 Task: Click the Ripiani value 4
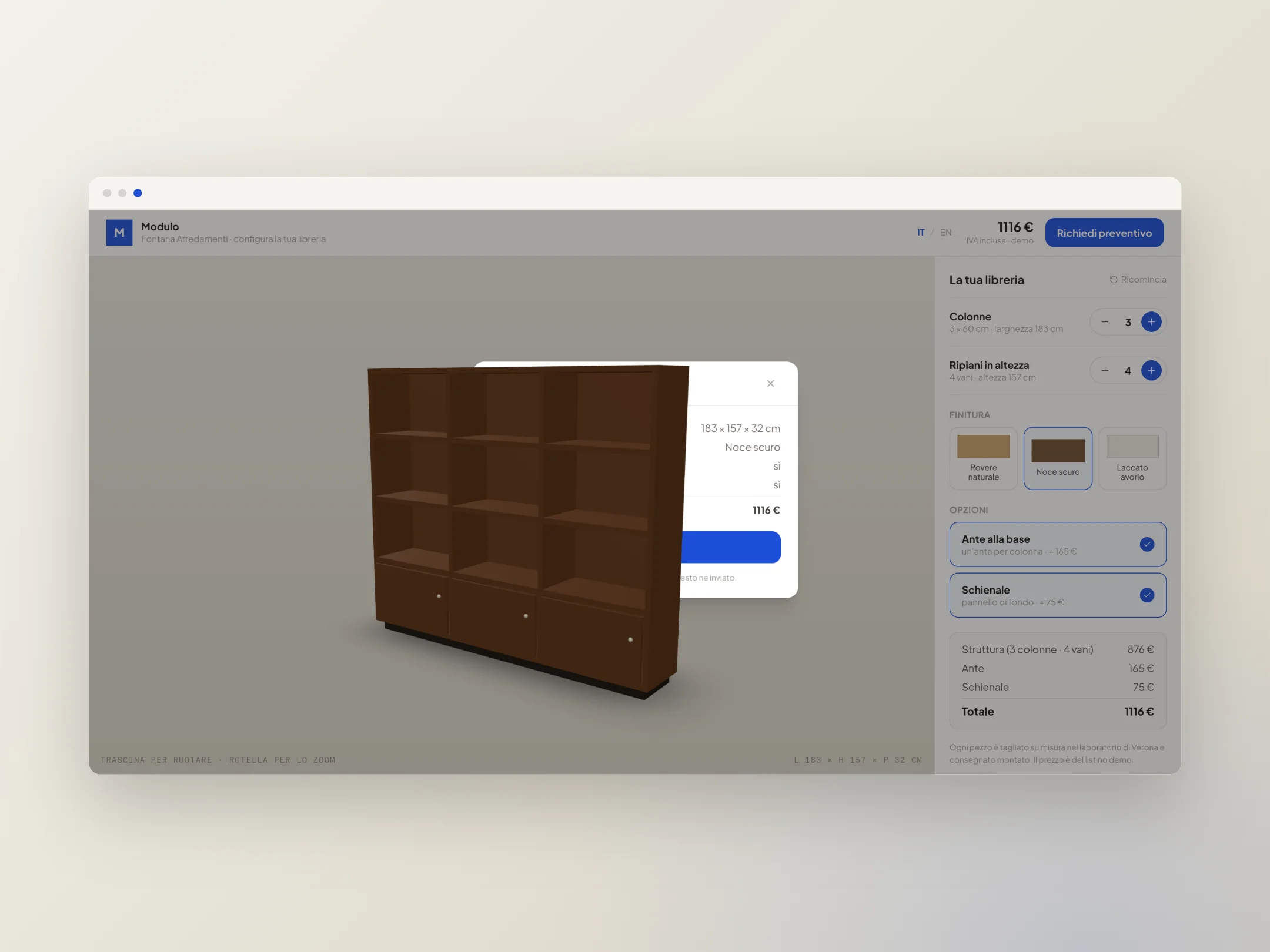pos(1128,371)
